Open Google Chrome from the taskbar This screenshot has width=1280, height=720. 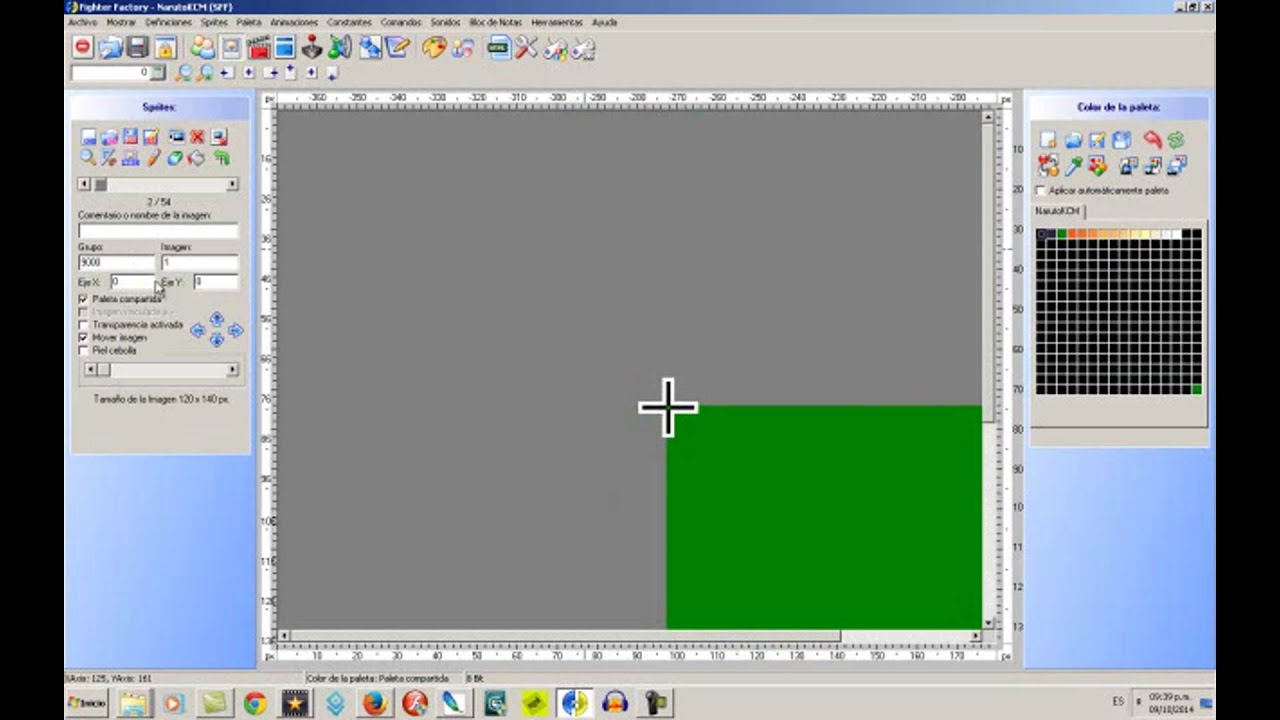255,703
